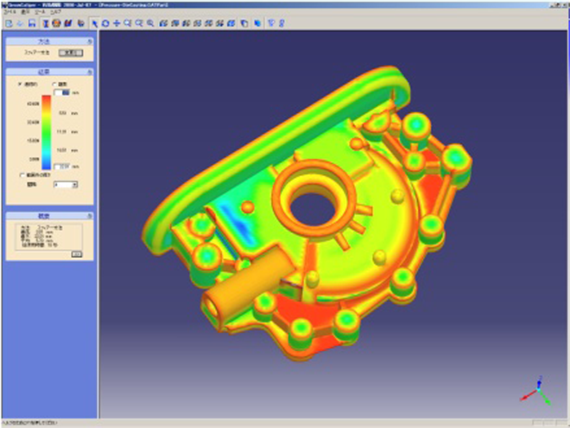Collapse the bottom statistics panel via its header icon

(89, 216)
